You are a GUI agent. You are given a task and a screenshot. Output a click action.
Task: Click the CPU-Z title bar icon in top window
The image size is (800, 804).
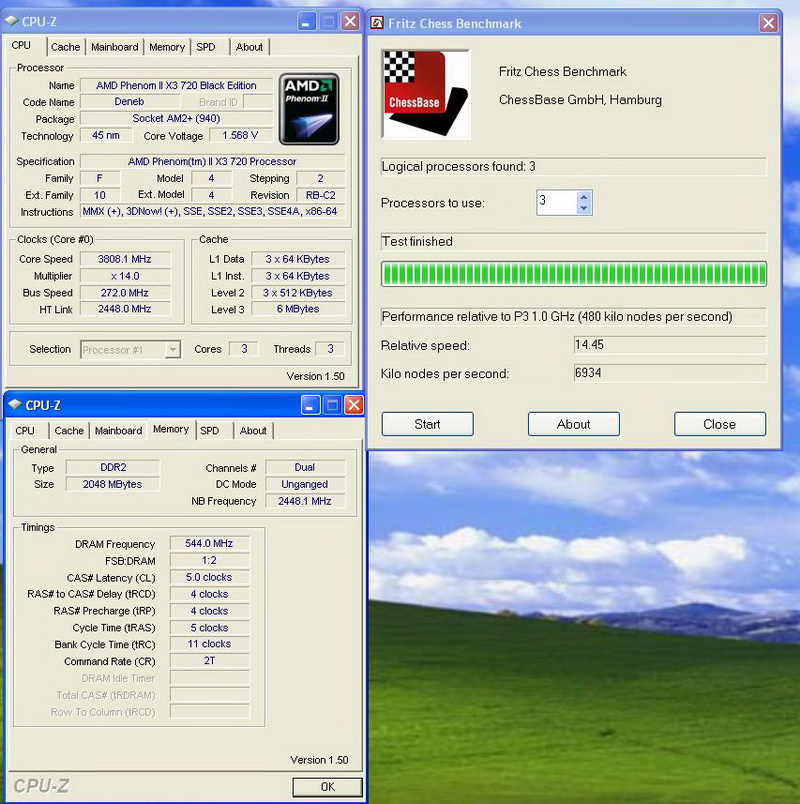tap(11, 21)
